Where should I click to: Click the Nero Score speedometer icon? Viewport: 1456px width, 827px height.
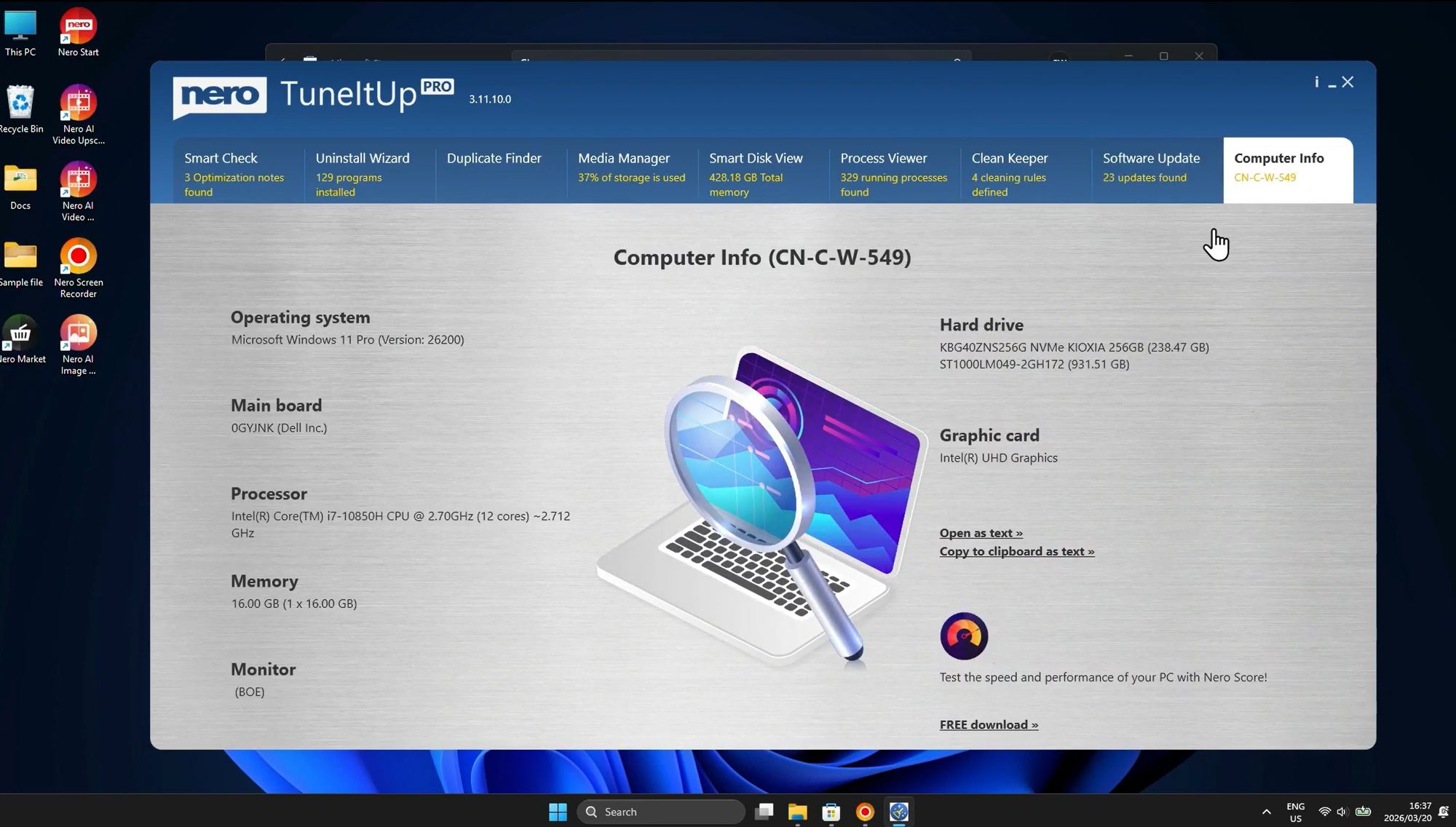coord(964,636)
